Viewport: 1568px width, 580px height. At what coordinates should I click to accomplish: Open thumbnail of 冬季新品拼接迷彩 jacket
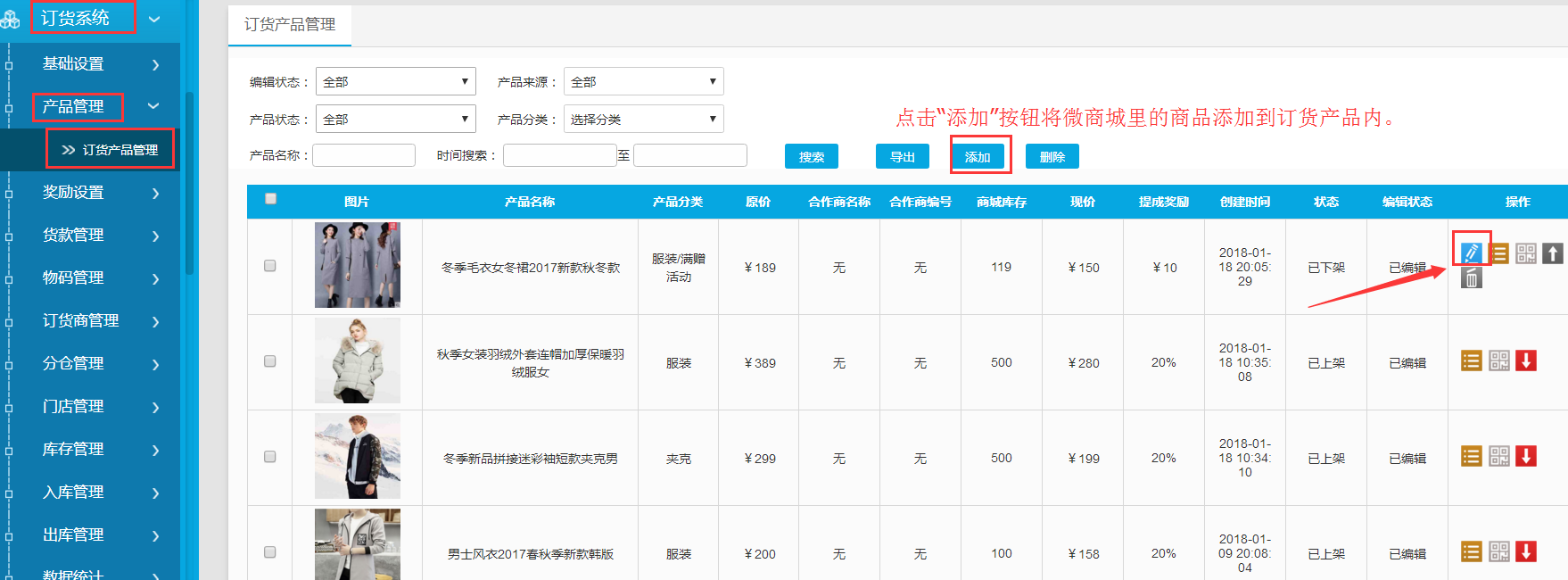(x=358, y=456)
